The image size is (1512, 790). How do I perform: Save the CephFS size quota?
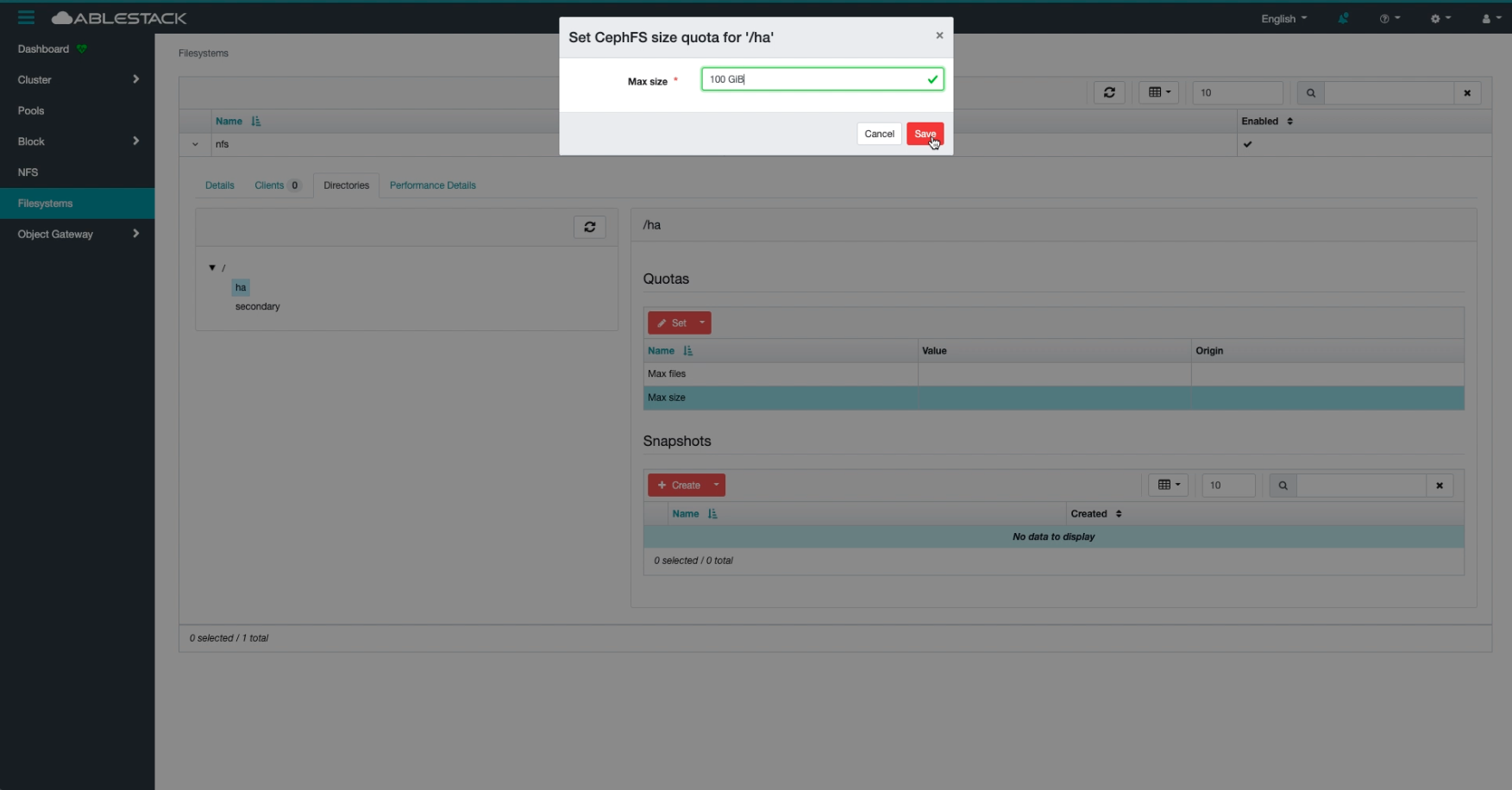click(x=925, y=134)
